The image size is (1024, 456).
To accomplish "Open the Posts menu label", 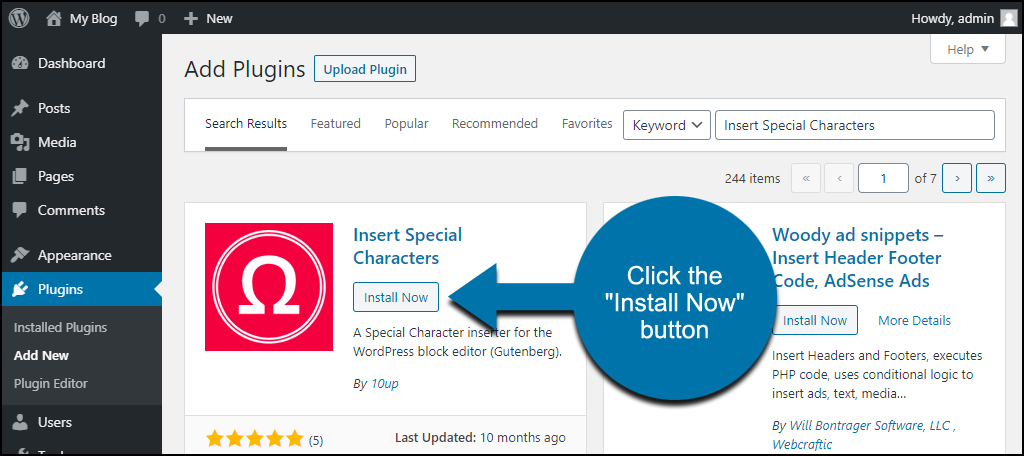I will pos(54,108).
